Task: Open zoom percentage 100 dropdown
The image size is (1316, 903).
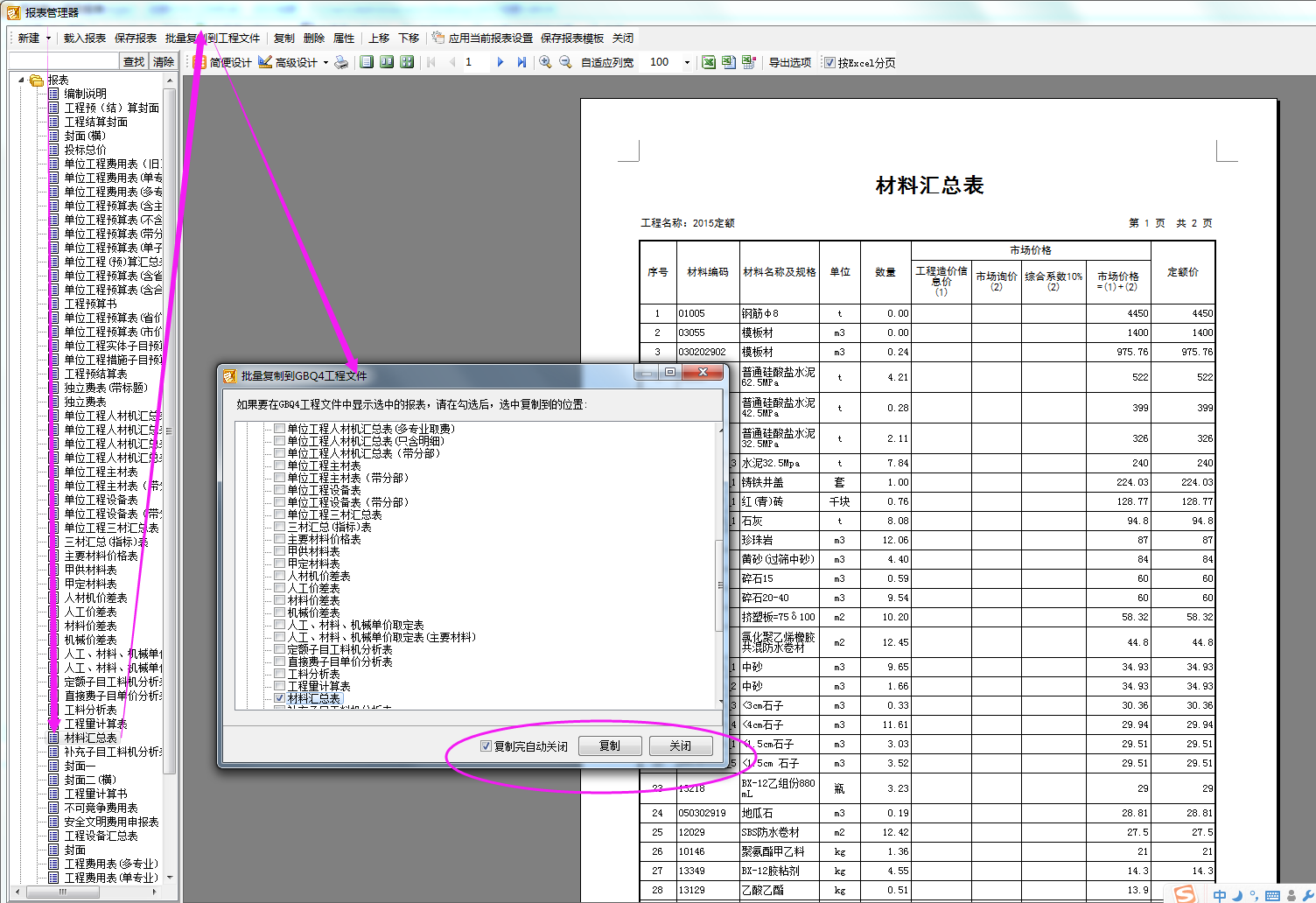Action: [687, 62]
